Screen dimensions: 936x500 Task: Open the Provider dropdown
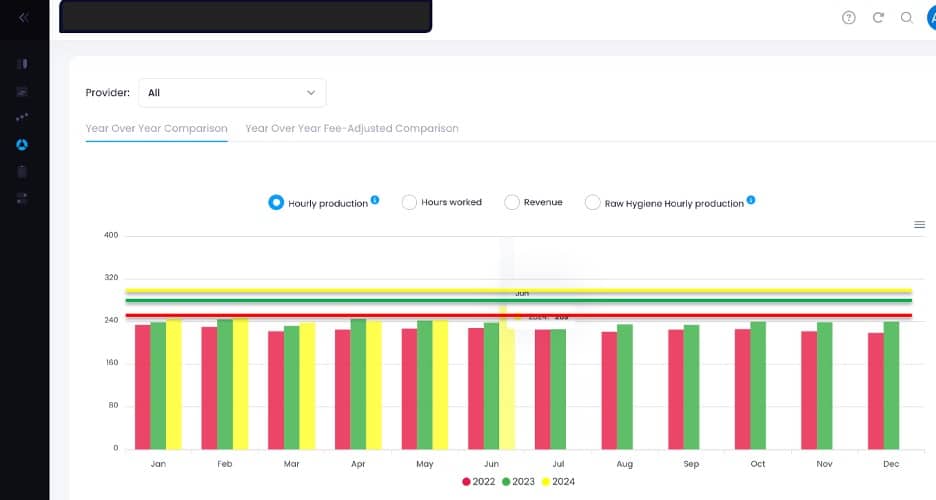[x=232, y=93]
